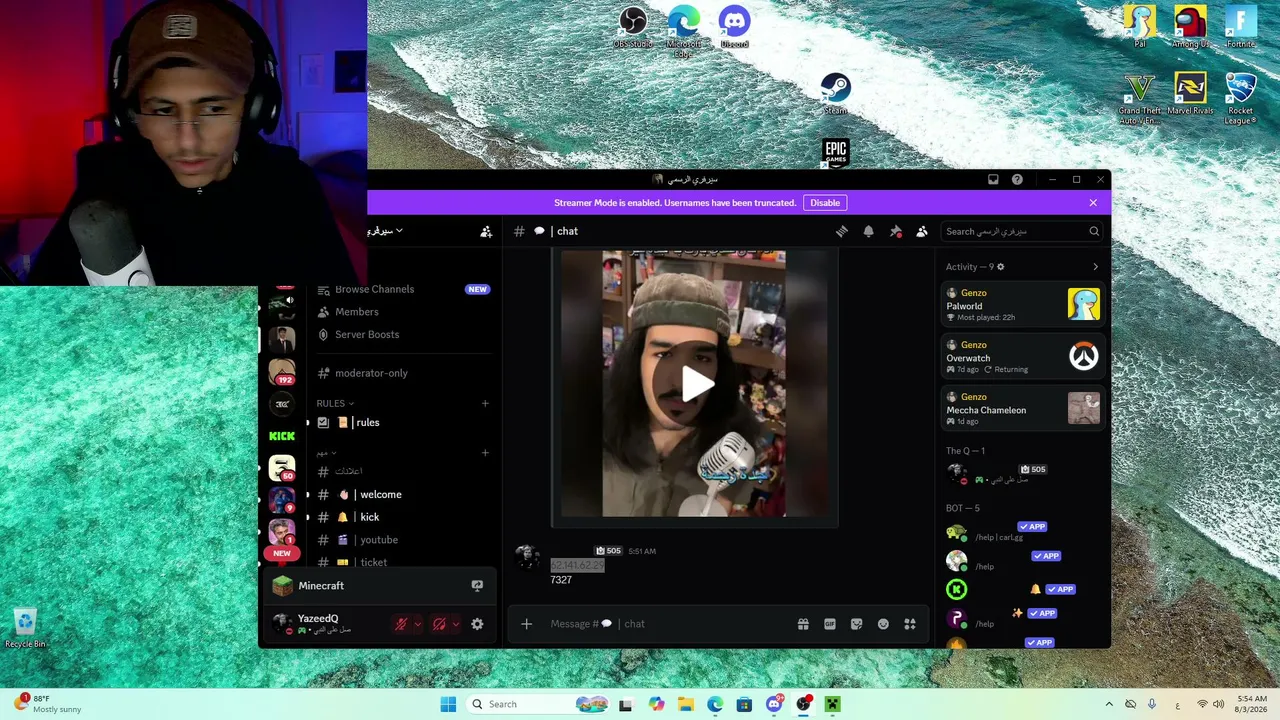Open Marvel Rivals desktop shortcut
The height and width of the screenshot is (720, 1280).
click(1190, 94)
